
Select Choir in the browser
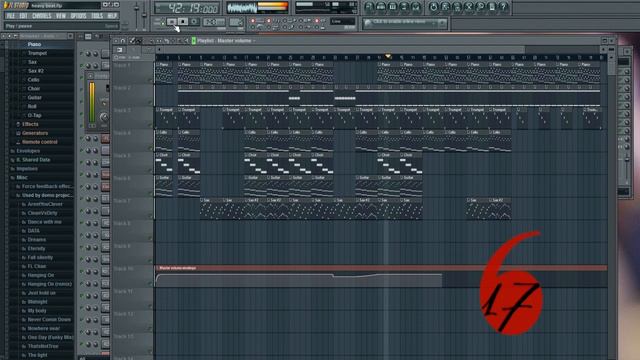(x=33, y=89)
